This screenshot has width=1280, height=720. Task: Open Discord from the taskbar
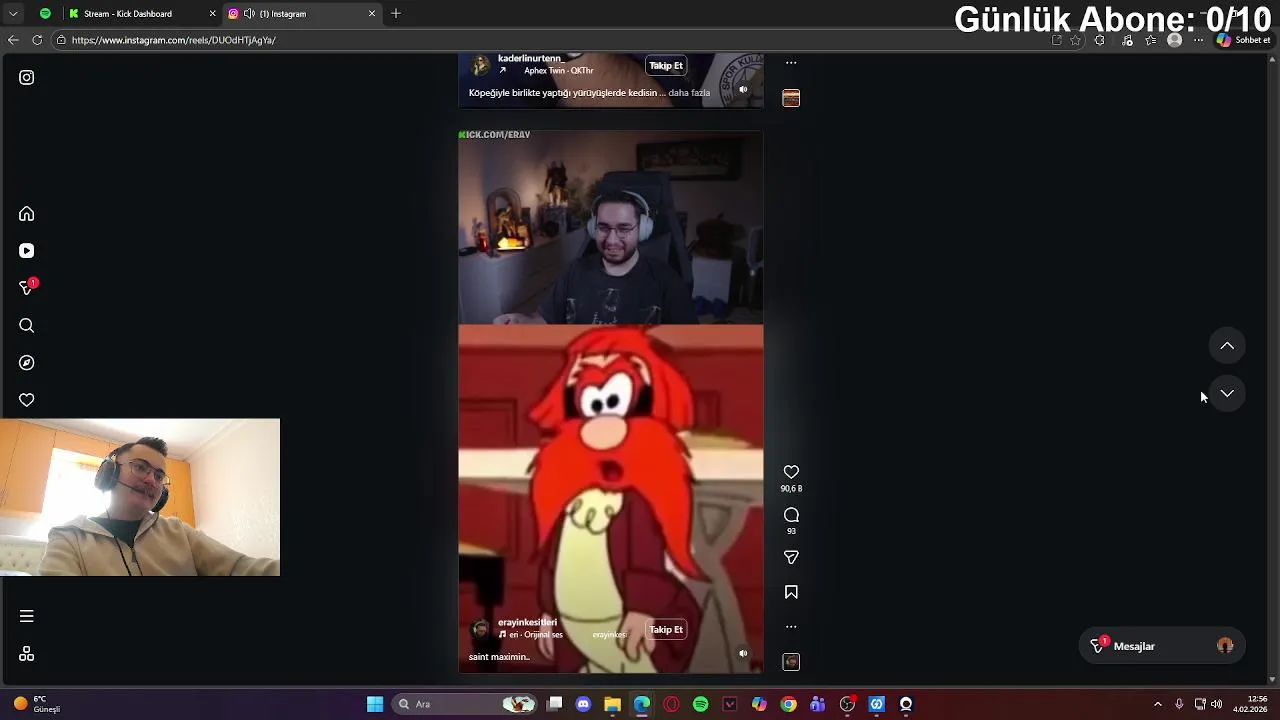tap(584, 704)
